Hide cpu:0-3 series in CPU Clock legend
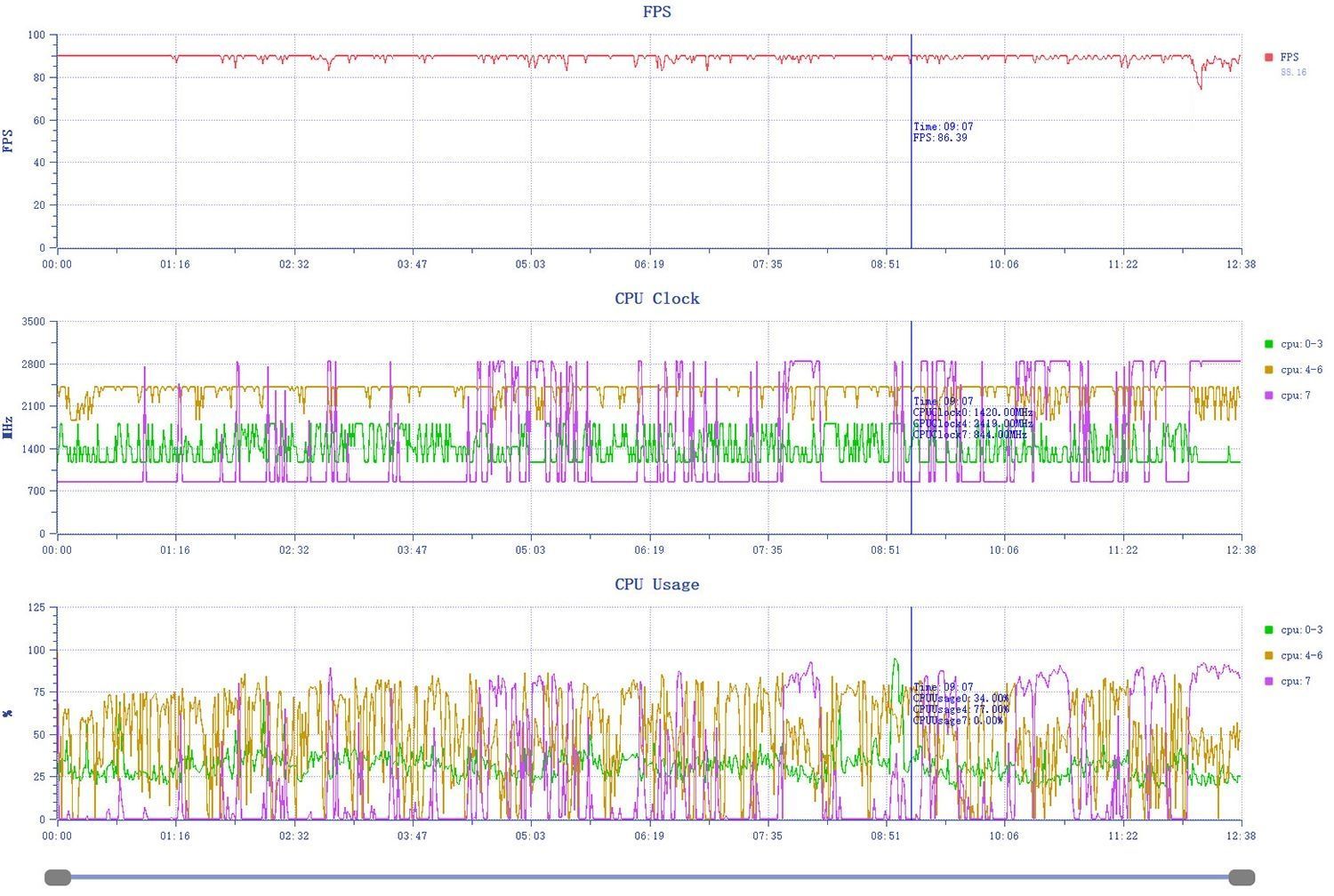This screenshot has width=1334, height=896. coord(1301,344)
